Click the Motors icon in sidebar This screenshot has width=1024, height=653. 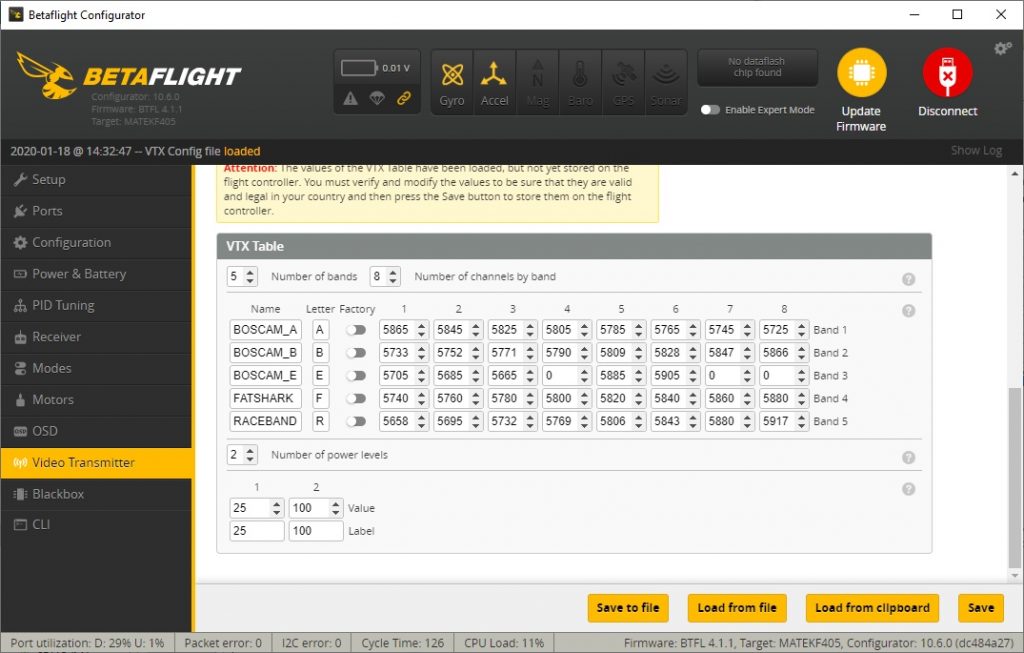[x=20, y=400]
